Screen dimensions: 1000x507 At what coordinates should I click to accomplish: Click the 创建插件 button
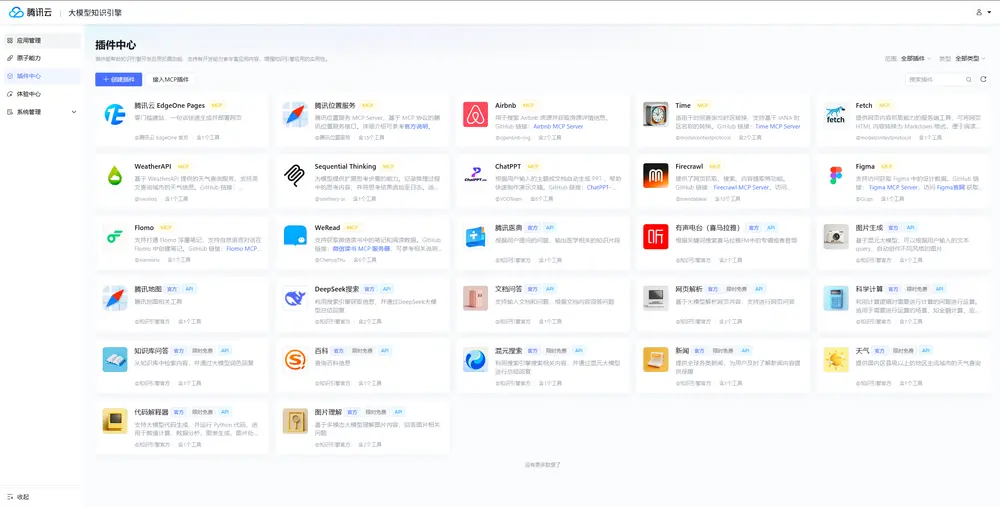(118, 79)
